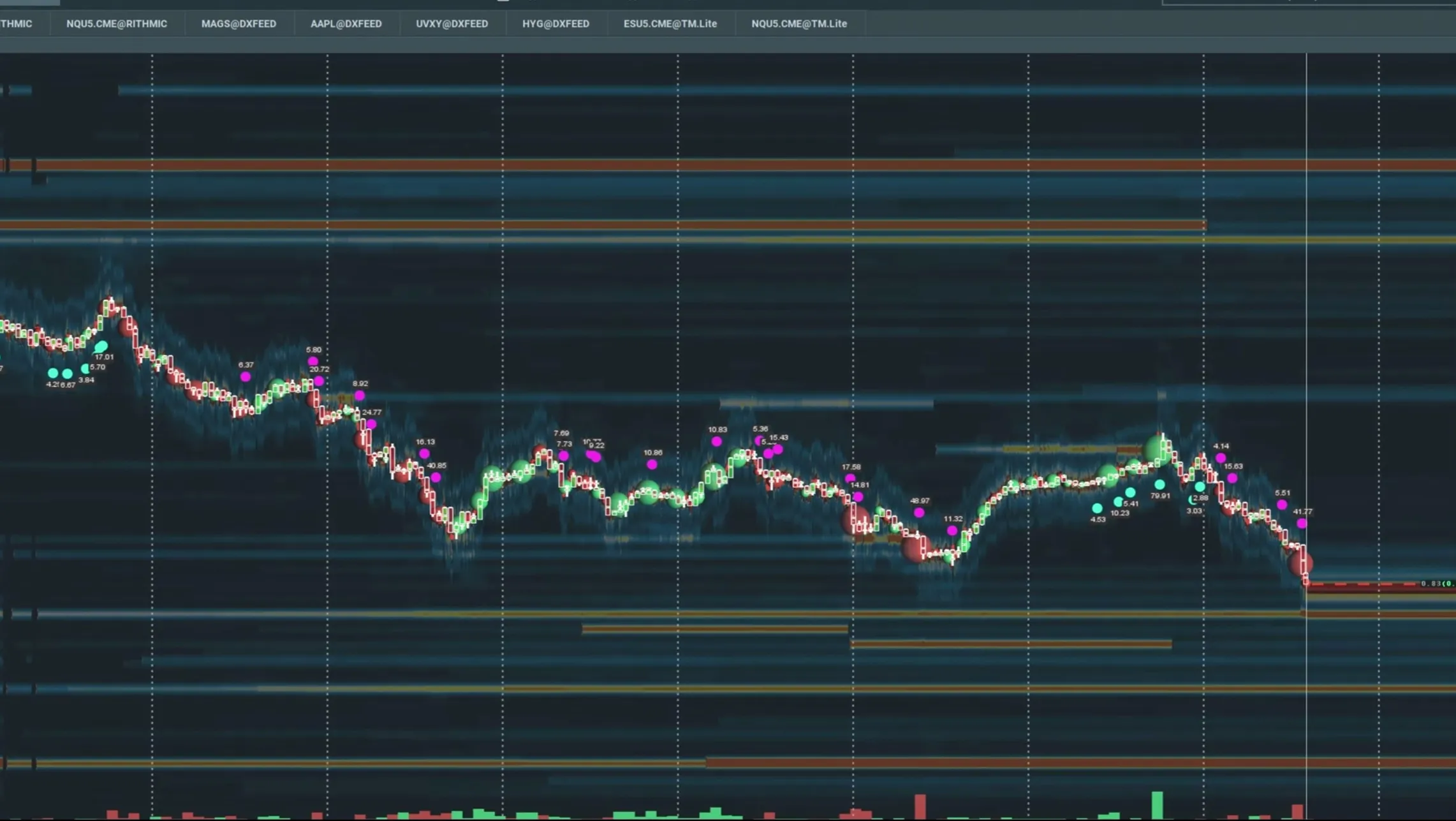
Task: Click the magenta dot labeled 11.32
Action: click(952, 530)
